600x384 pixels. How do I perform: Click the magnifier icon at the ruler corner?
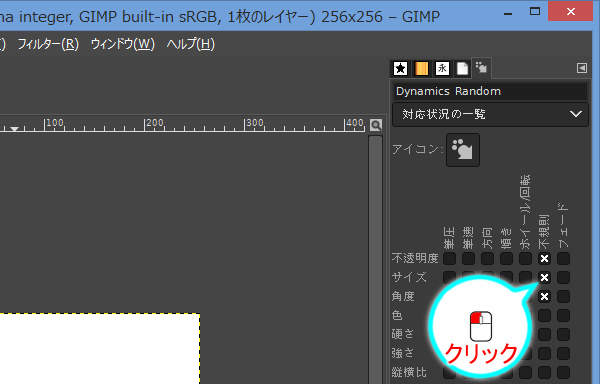(376, 125)
